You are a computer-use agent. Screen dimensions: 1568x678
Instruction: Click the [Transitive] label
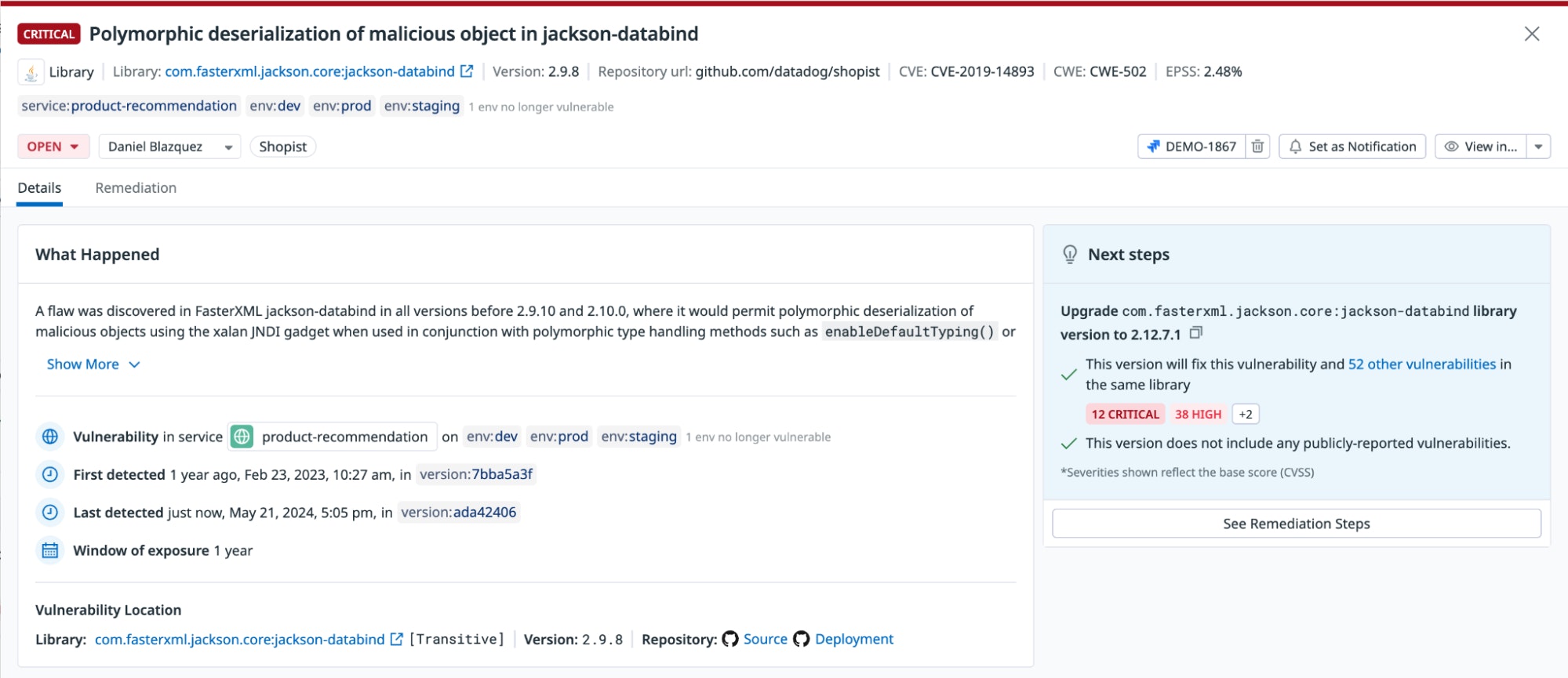pyautogui.click(x=457, y=639)
